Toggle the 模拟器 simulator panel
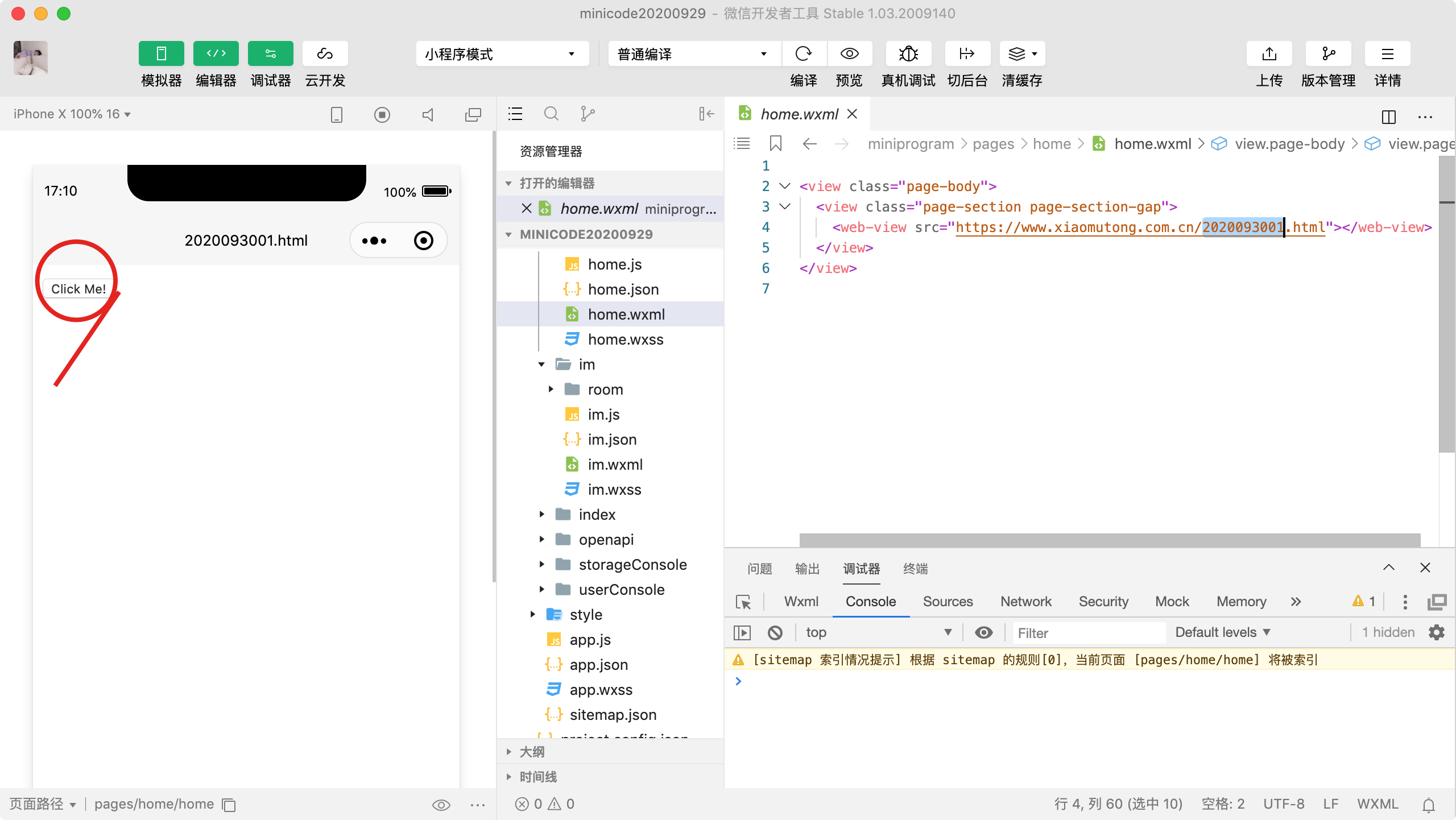The height and width of the screenshot is (820, 1456). point(161,53)
